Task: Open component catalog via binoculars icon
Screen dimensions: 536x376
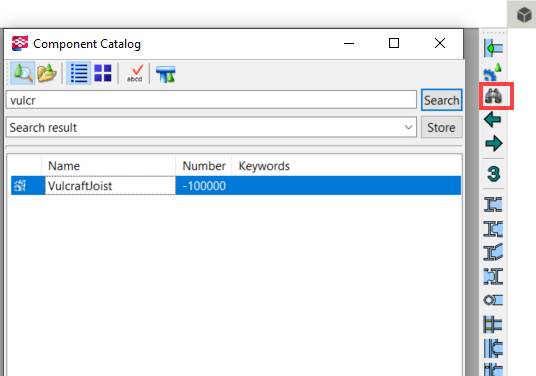Action: (x=493, y=96)
